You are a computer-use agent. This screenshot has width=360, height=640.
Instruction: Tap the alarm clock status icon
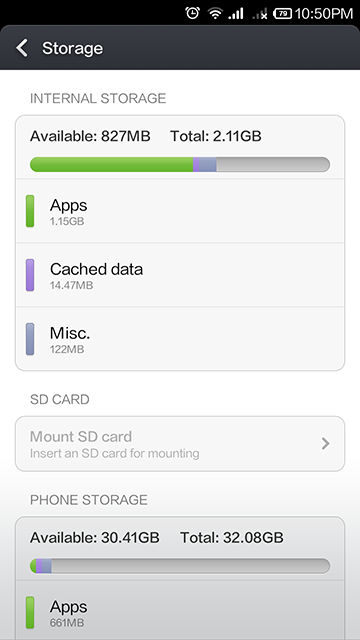[x=192, y=13]
